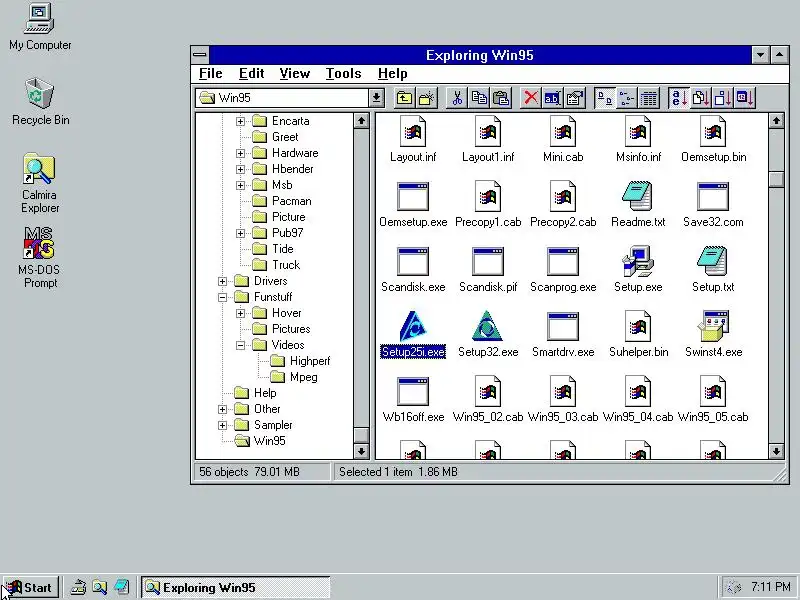The width and height of the screenshot is (800, 600).
Task: Go up one folder level via toolbar
Action: pos(404,98)
